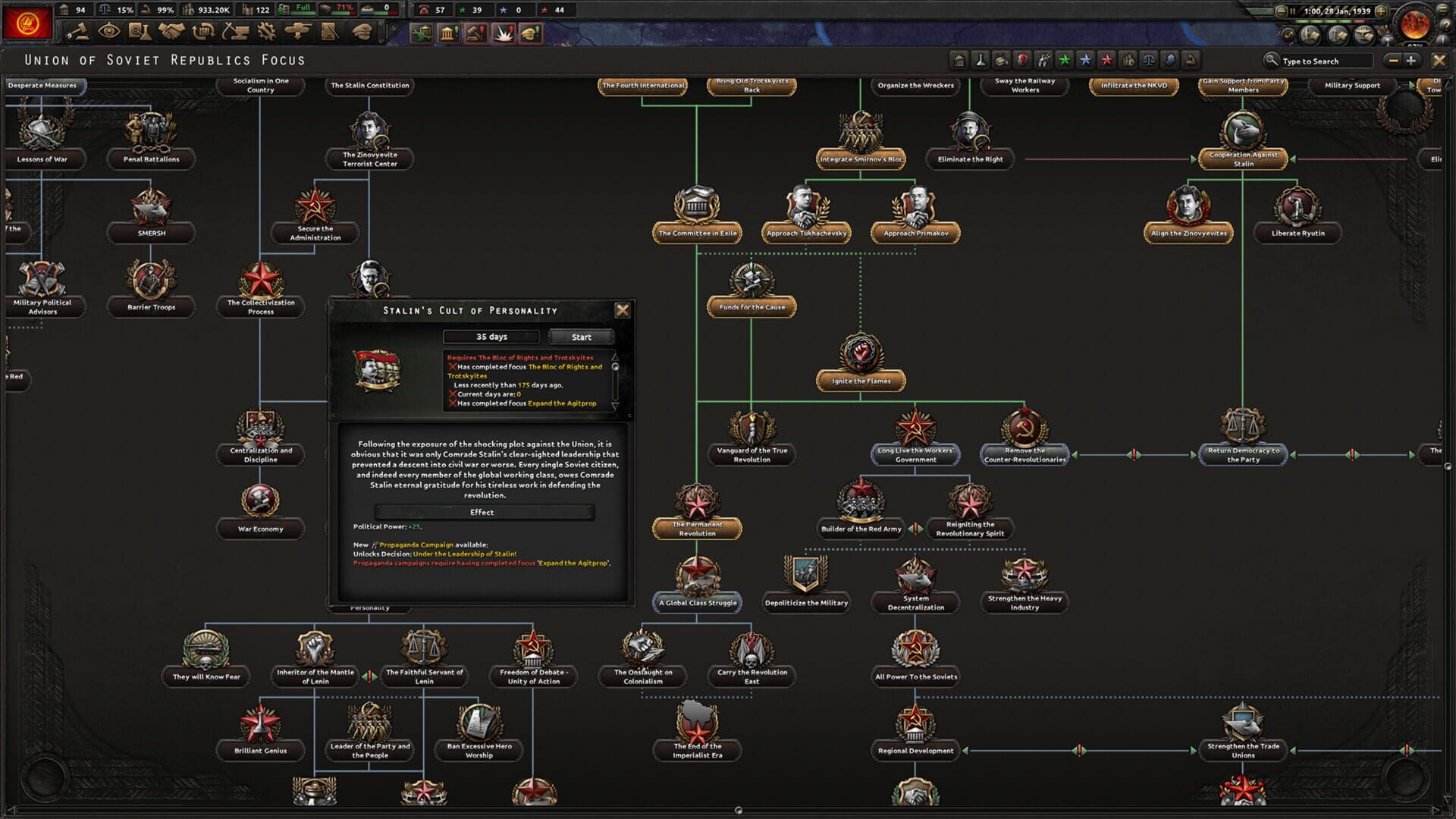Toggle the balance scales focus filter

click(1149, 61)
